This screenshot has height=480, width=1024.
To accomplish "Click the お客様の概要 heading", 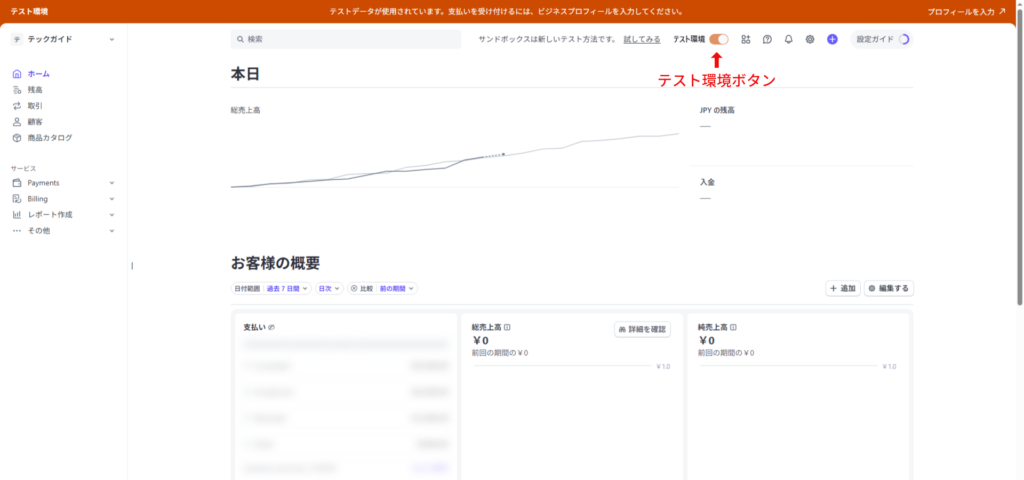I will (x=275, y=263).
